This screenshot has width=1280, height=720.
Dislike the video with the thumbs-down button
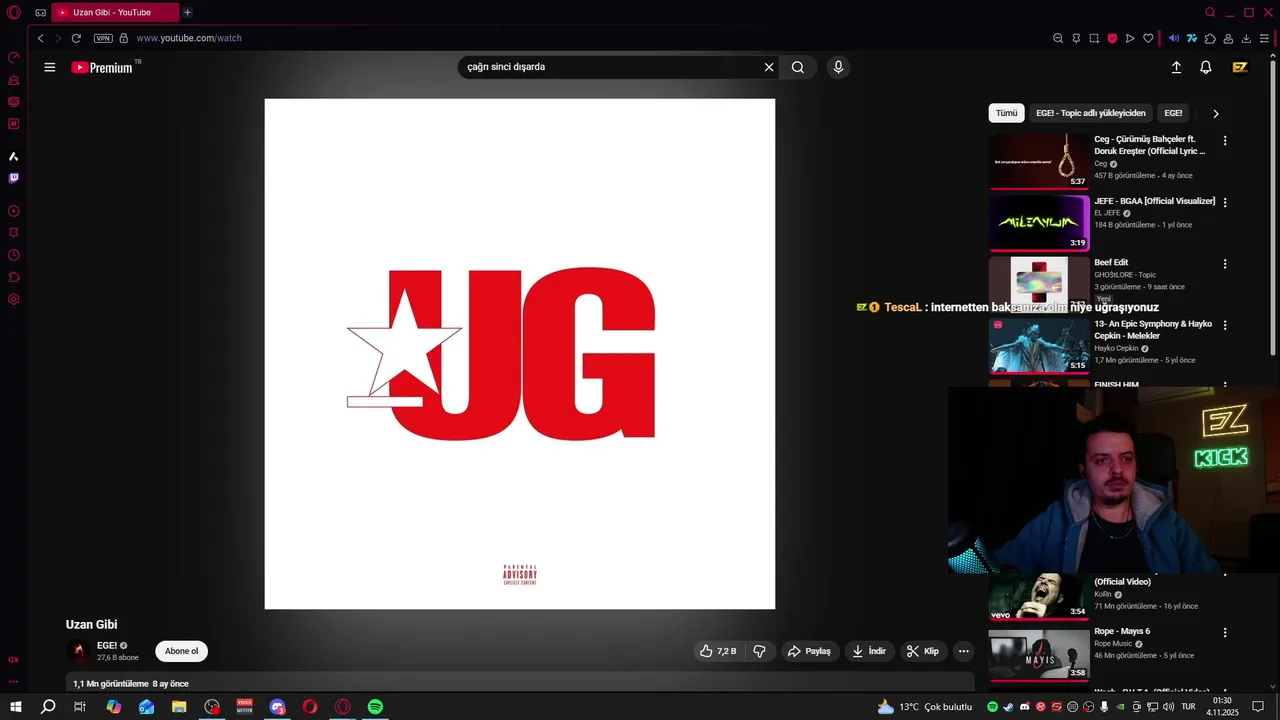[x=759, y=651]
